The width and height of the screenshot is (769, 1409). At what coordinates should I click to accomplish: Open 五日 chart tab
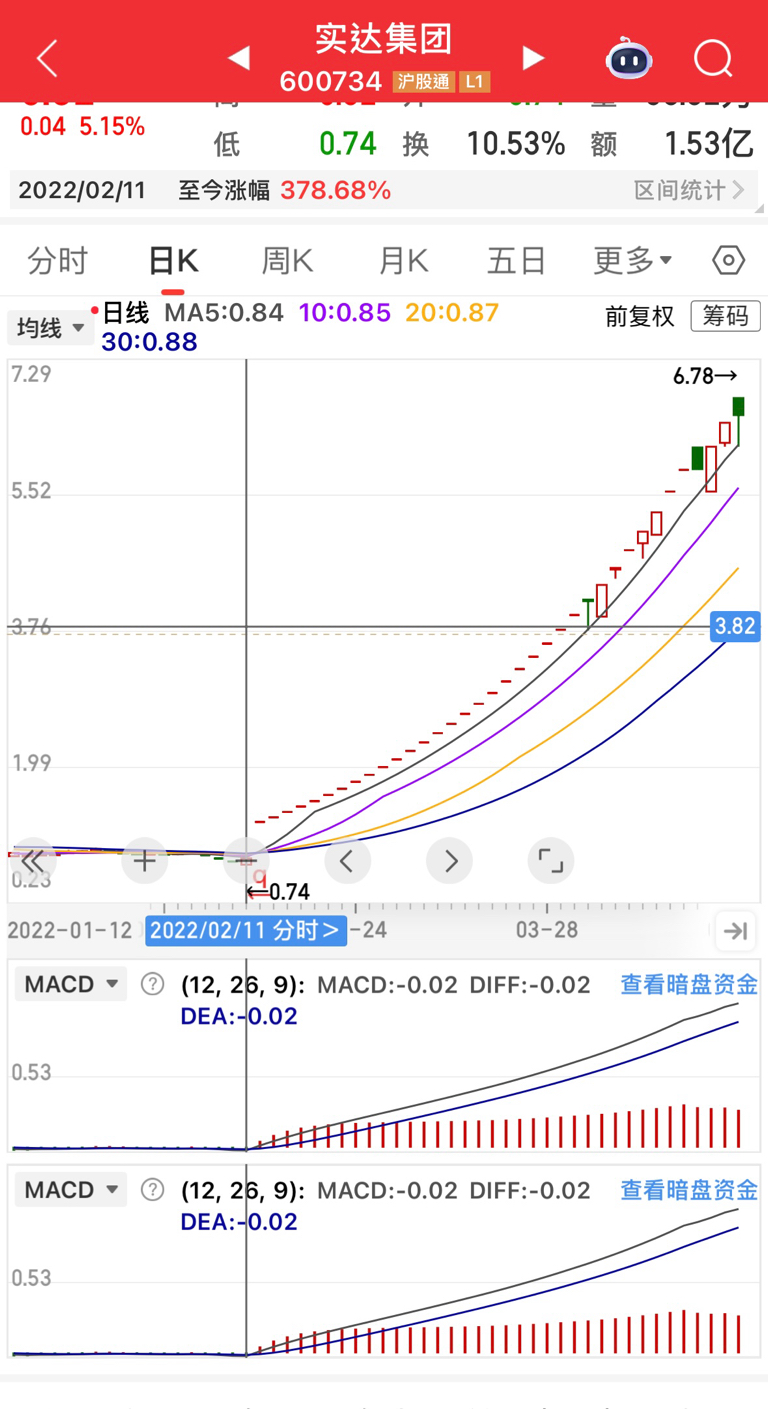click(516, 261)
